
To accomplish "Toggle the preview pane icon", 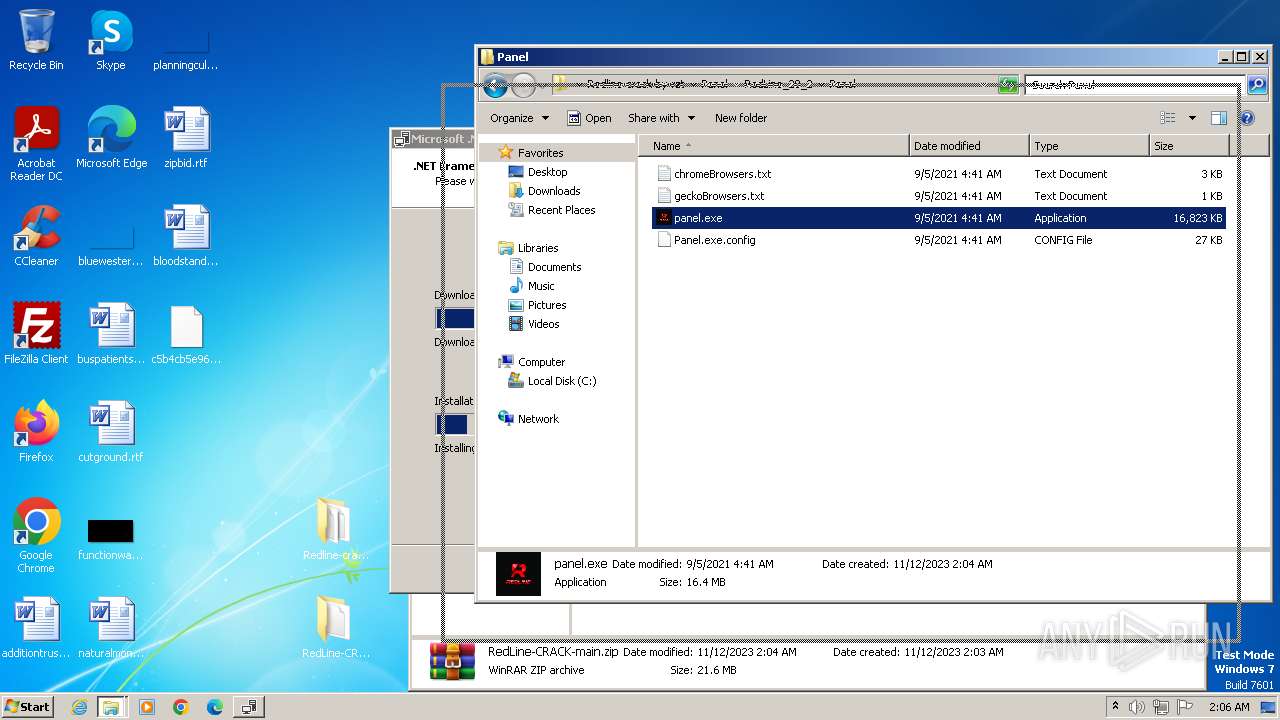I will [x=1218, y=118].
